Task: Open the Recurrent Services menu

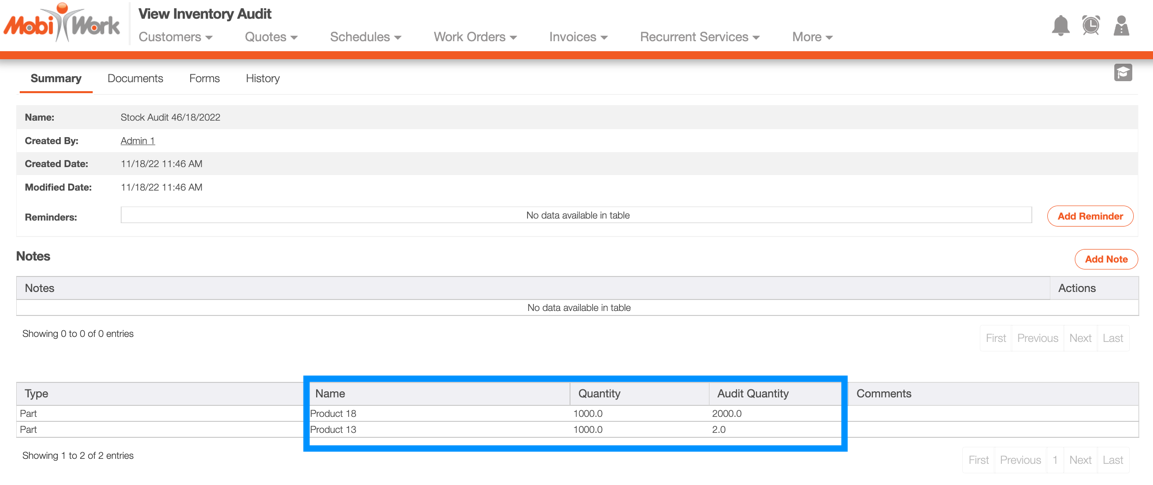Action: [699, 37]
